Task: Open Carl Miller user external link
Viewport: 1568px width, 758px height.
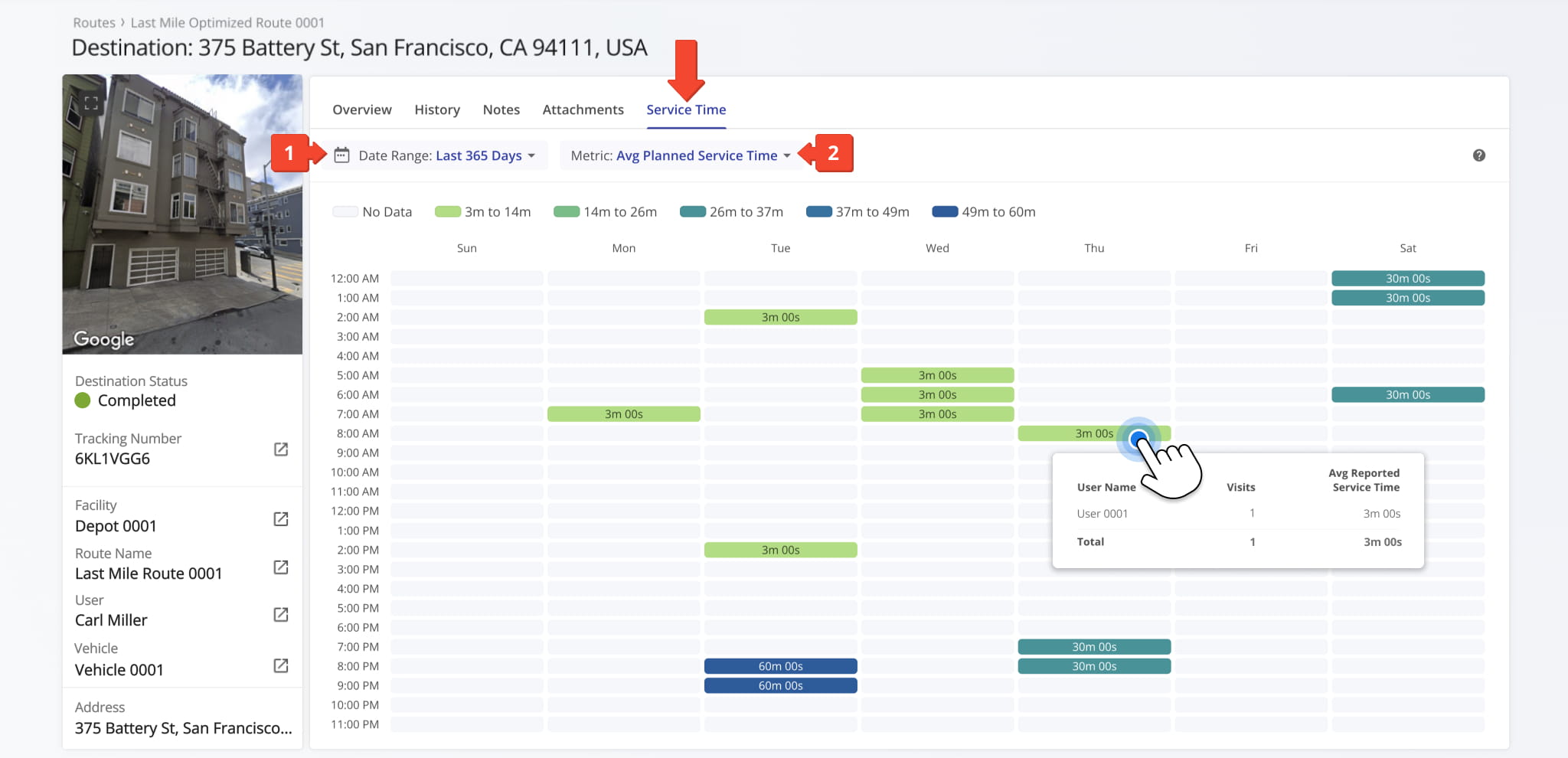Action: pyautogui.click(x=280, y=614)
